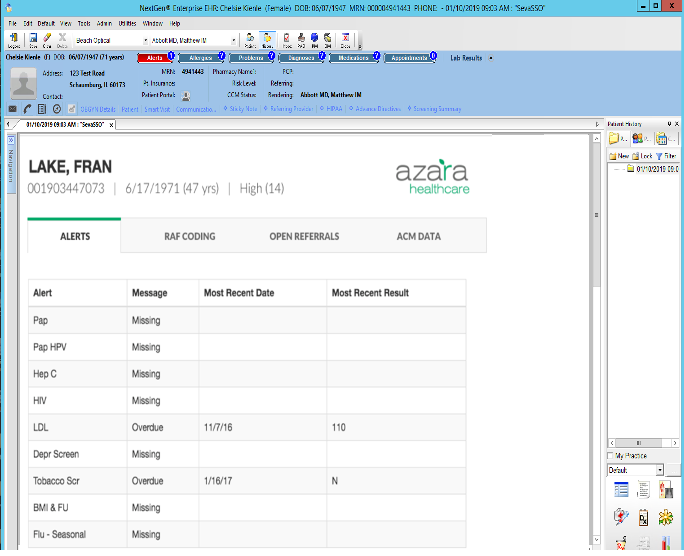This screenshot has width=684, height=556.
Task: Open the people tab in Patient History
Action: pyautogui.click(x=641, y=139)
